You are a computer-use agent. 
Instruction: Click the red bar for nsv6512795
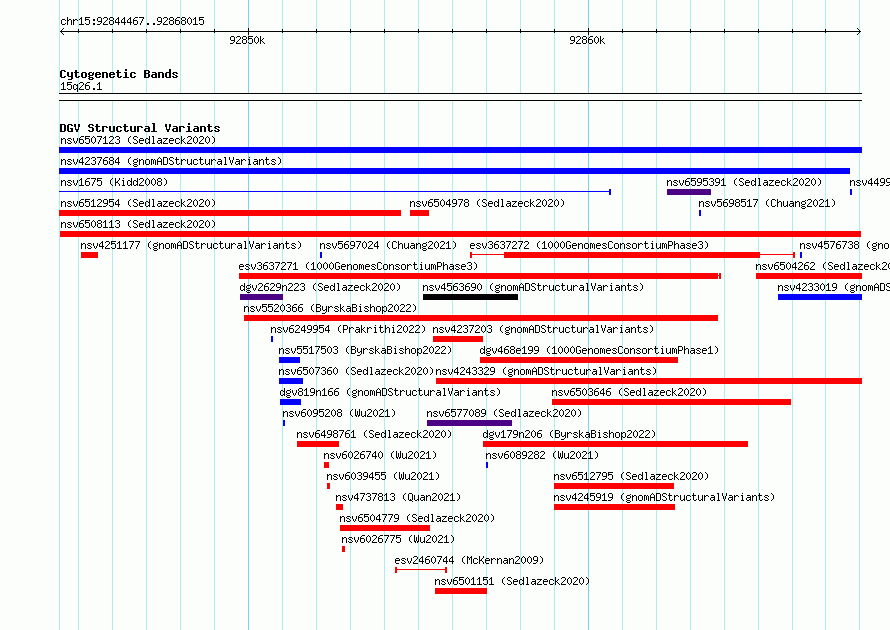[x=614, y=486]
